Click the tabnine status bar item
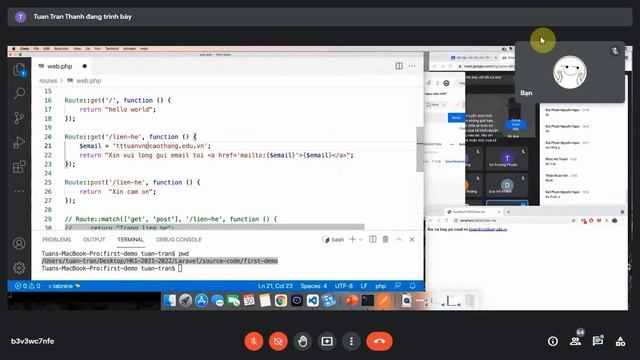Viewport: 640px width, 360px height. (x=64, y=286)
